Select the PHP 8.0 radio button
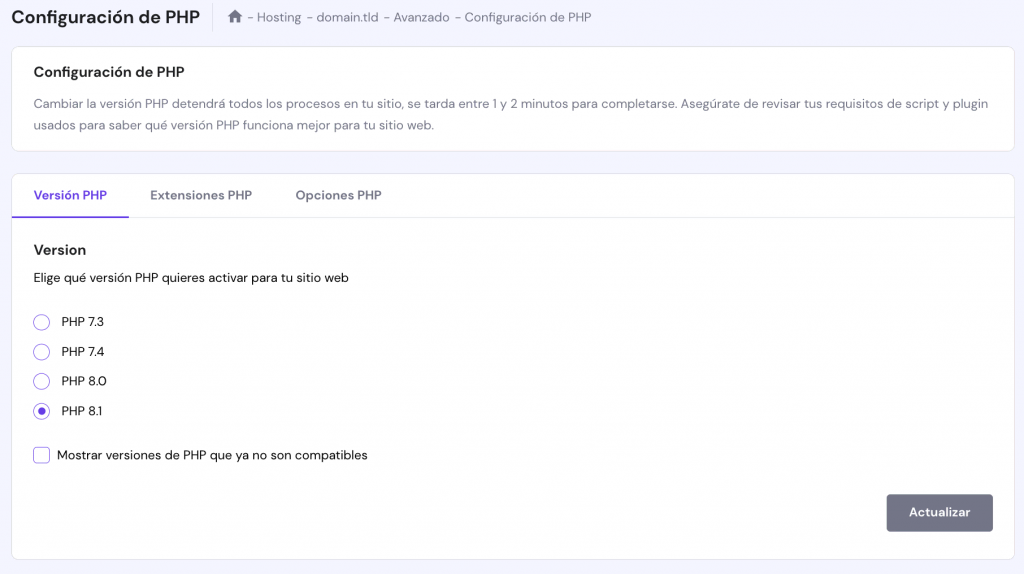 pyautogui.click(x=42, y=381)
